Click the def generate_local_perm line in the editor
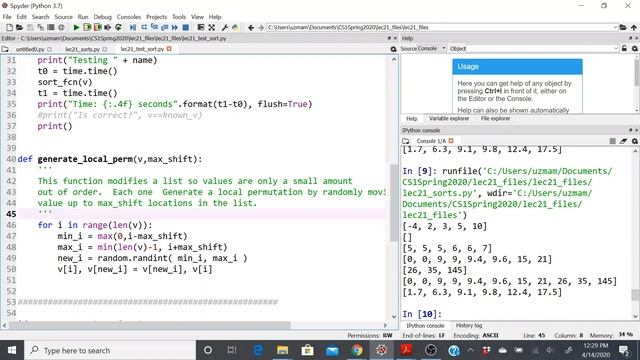Image resolution: width=640 pixels, height=360 pixels. [x=110, y=159]
